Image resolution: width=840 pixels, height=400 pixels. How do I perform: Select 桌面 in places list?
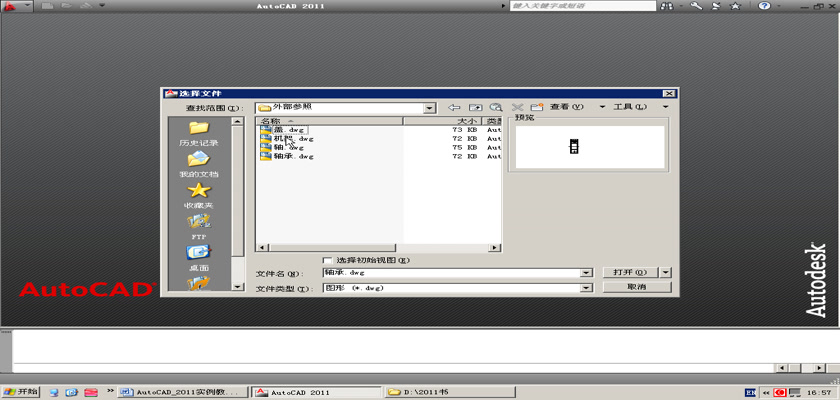(x=199, y=258)
